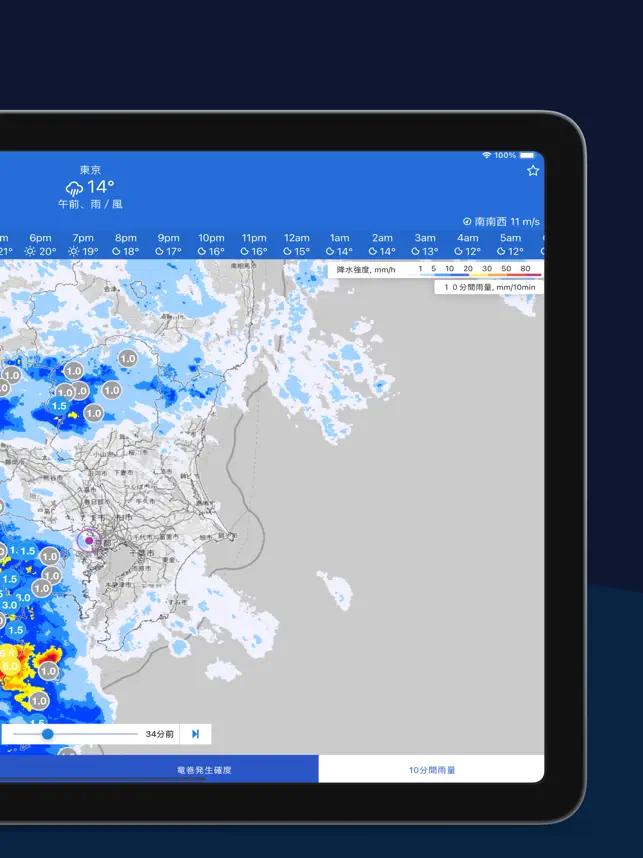The image size is (643, 858).
Task: Switch to the 竜巻発生確度 tab
Action: (x=204, y=770)
